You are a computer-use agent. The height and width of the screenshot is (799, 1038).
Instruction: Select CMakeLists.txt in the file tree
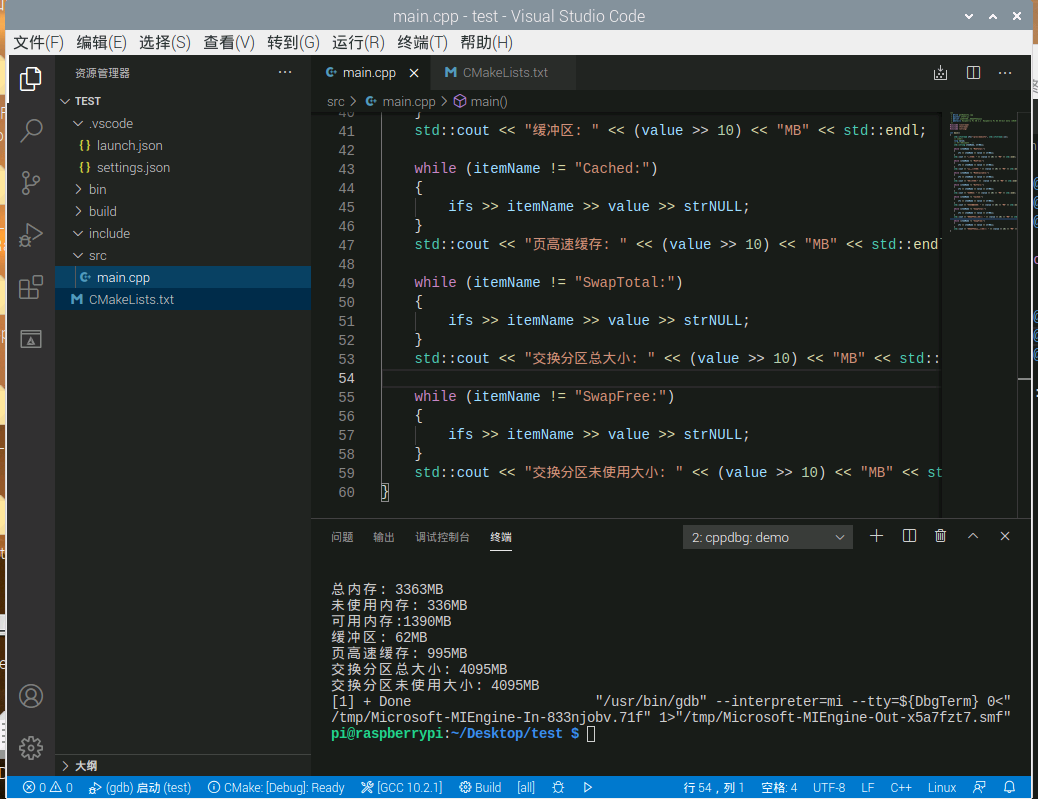coord(183,299)
